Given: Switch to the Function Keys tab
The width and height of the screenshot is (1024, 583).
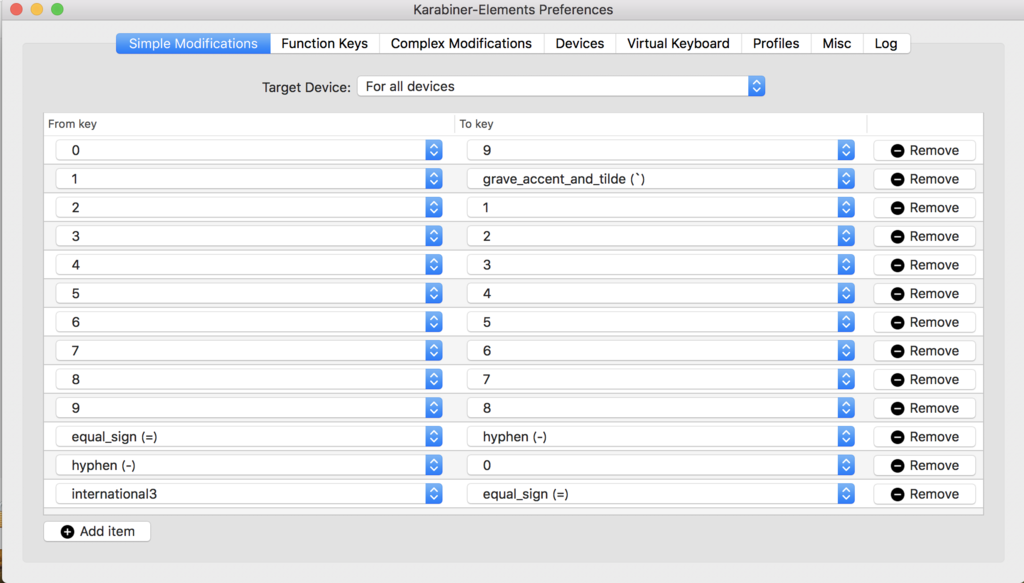Looking at the screenshot, I should point(325,44).
